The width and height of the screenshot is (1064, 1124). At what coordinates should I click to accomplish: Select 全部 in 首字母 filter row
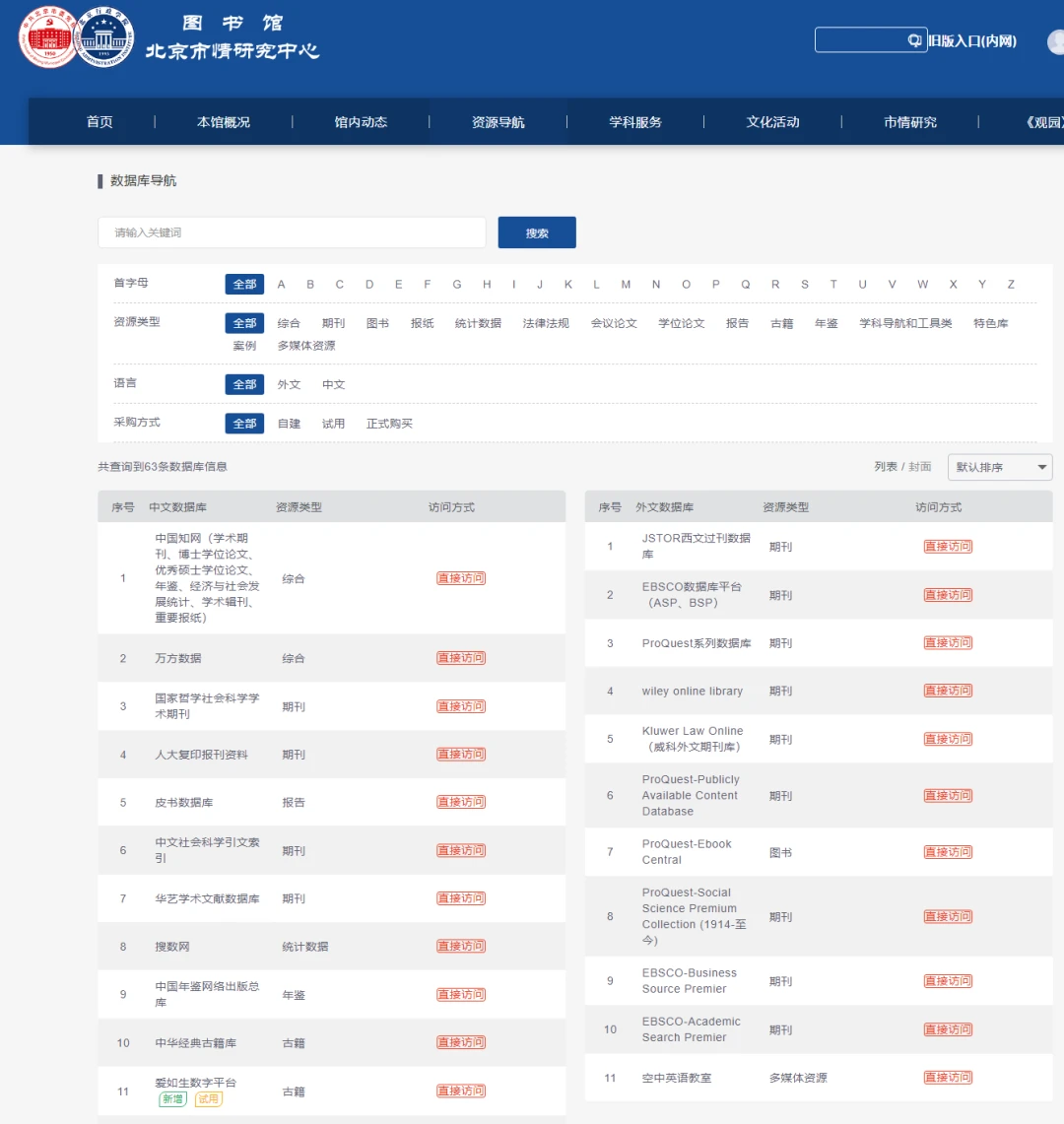[244, 284]
